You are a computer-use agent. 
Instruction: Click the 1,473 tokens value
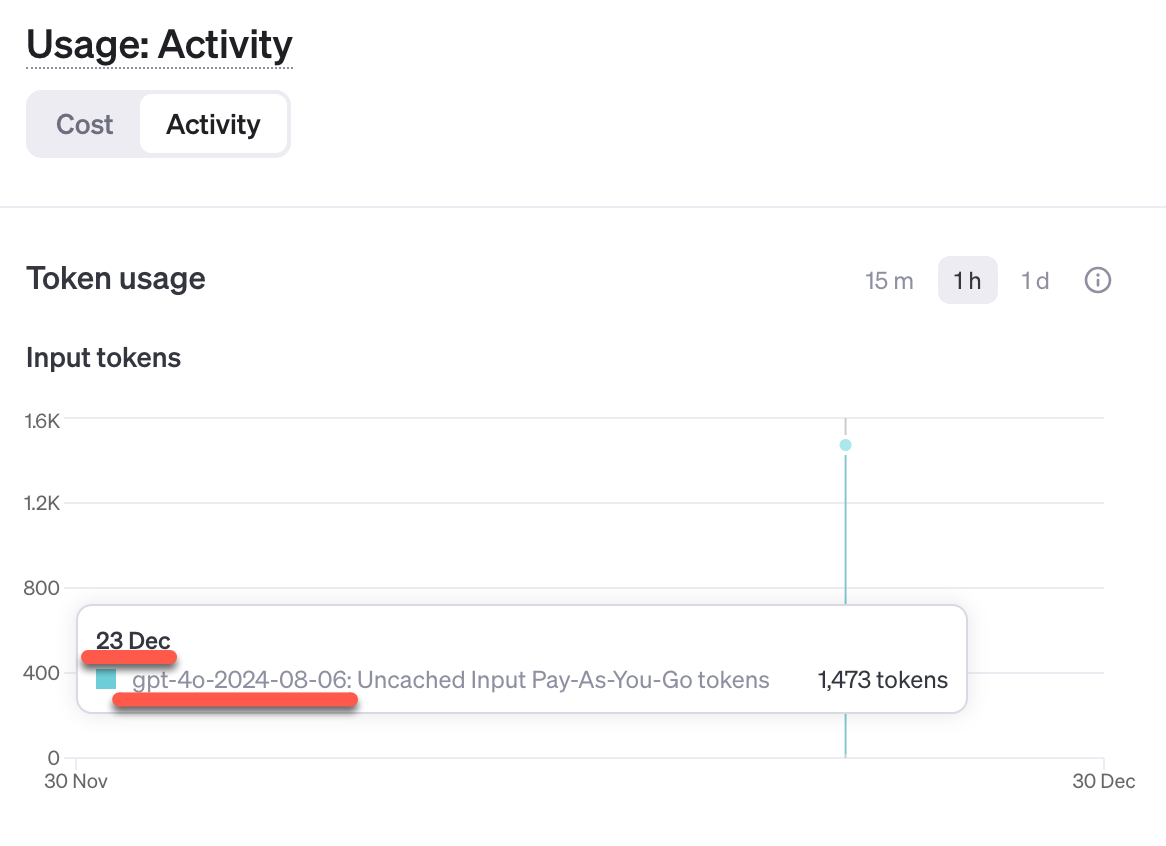pos(882,681)
